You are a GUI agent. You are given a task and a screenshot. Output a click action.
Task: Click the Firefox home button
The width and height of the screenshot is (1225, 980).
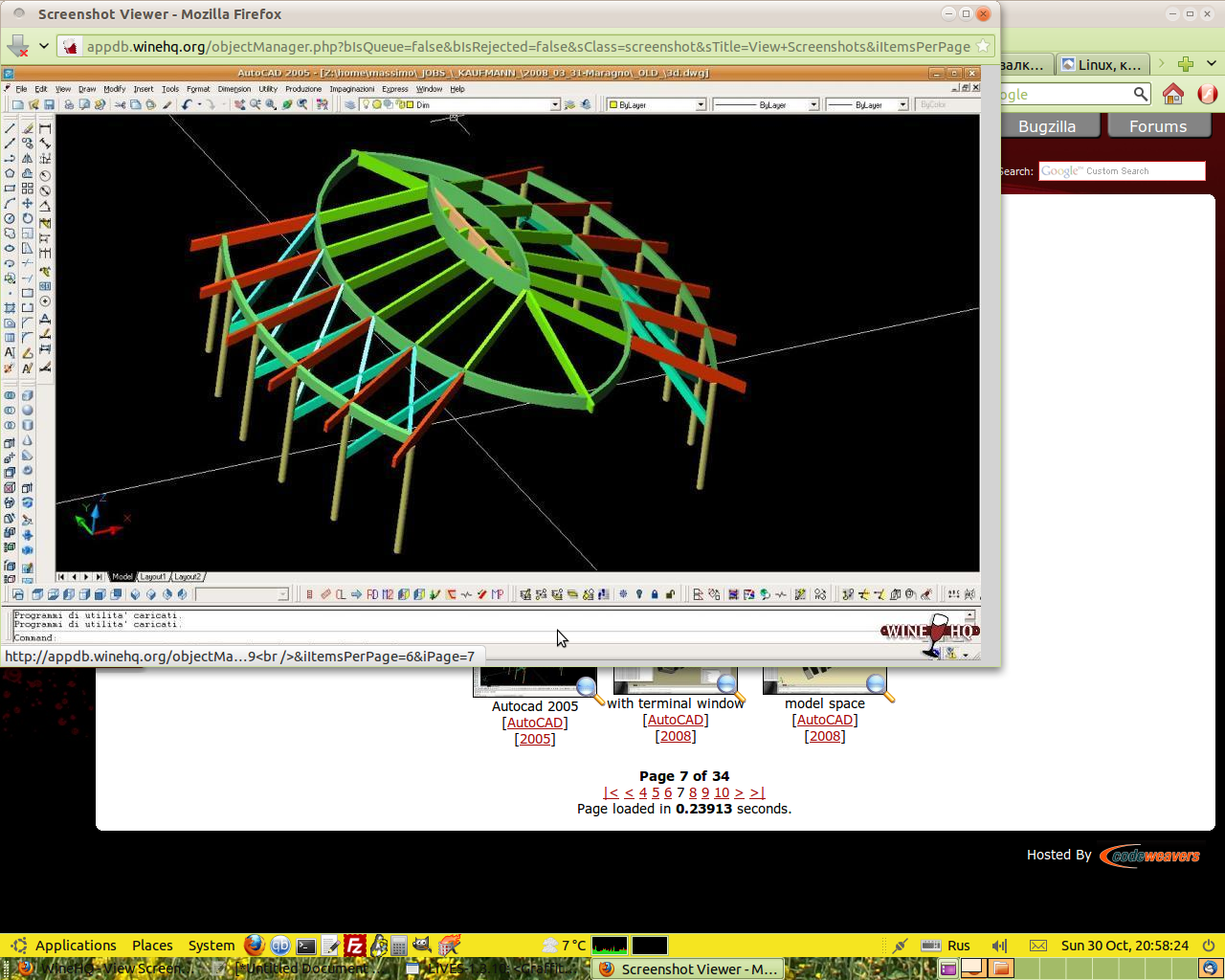(x=1172, y=94)
